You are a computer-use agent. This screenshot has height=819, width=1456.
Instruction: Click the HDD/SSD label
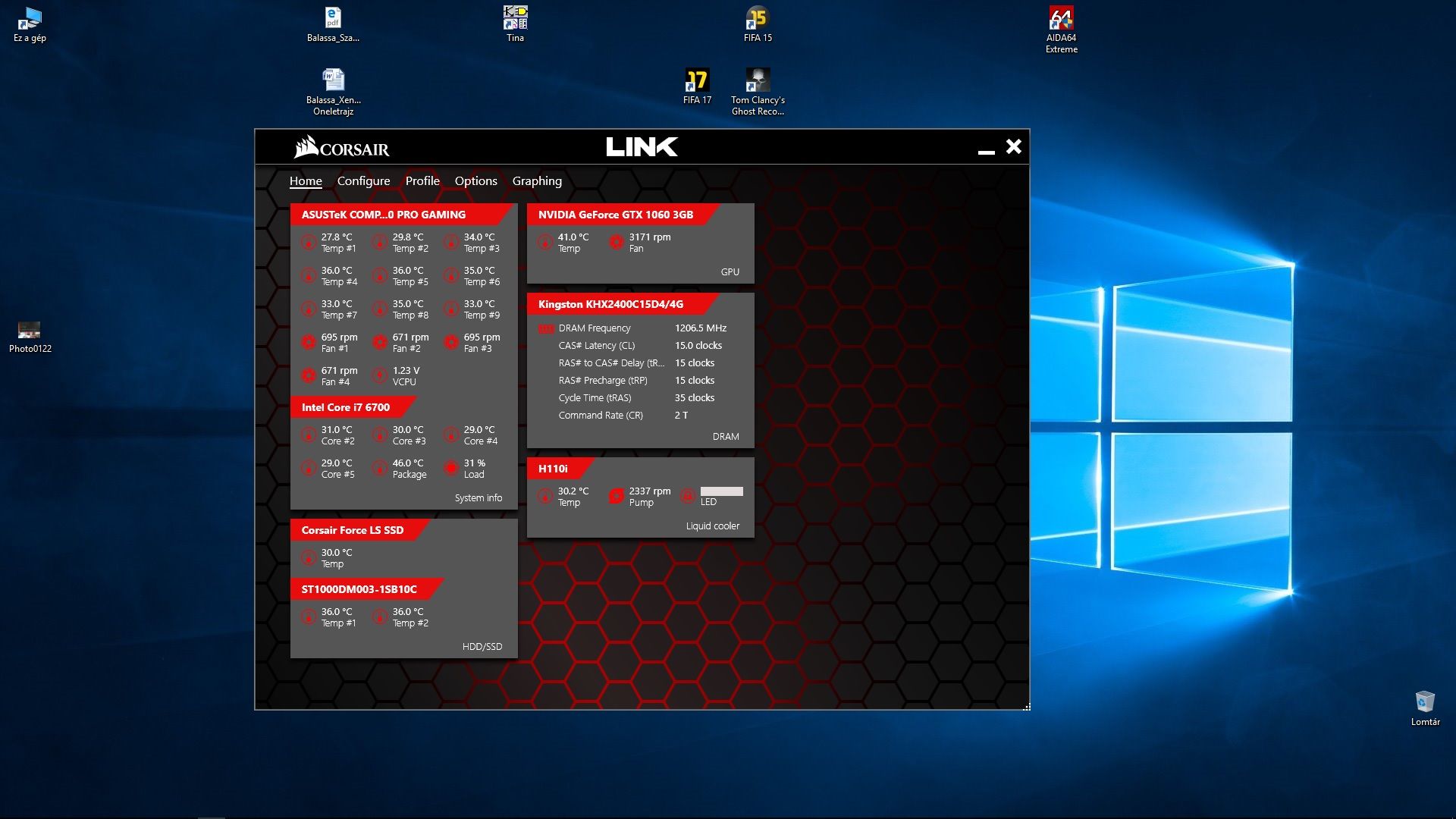click(x=482, y=647)
